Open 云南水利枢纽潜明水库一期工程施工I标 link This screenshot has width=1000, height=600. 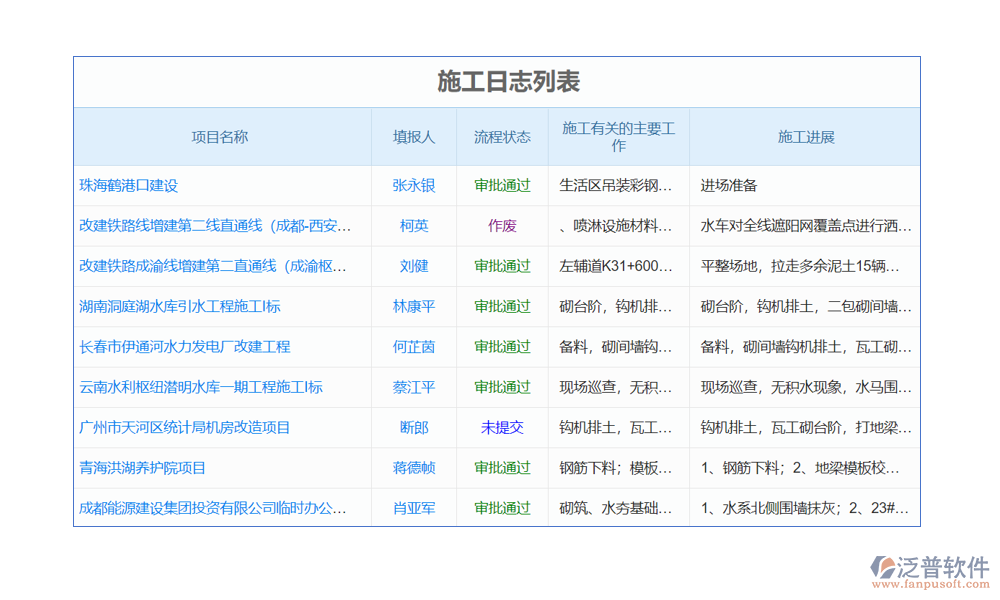coord(201,387)
